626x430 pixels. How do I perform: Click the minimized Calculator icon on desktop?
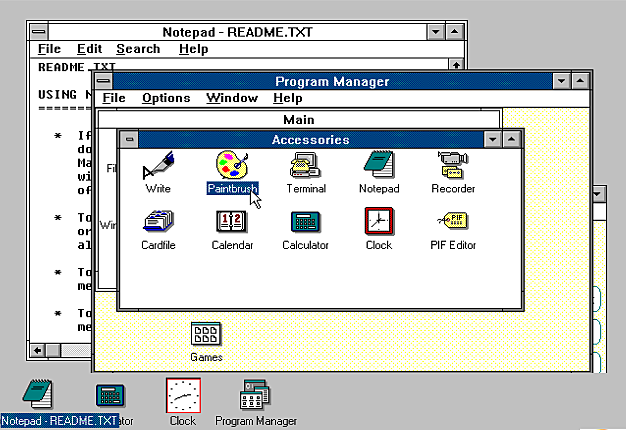[x=110, y=395]
